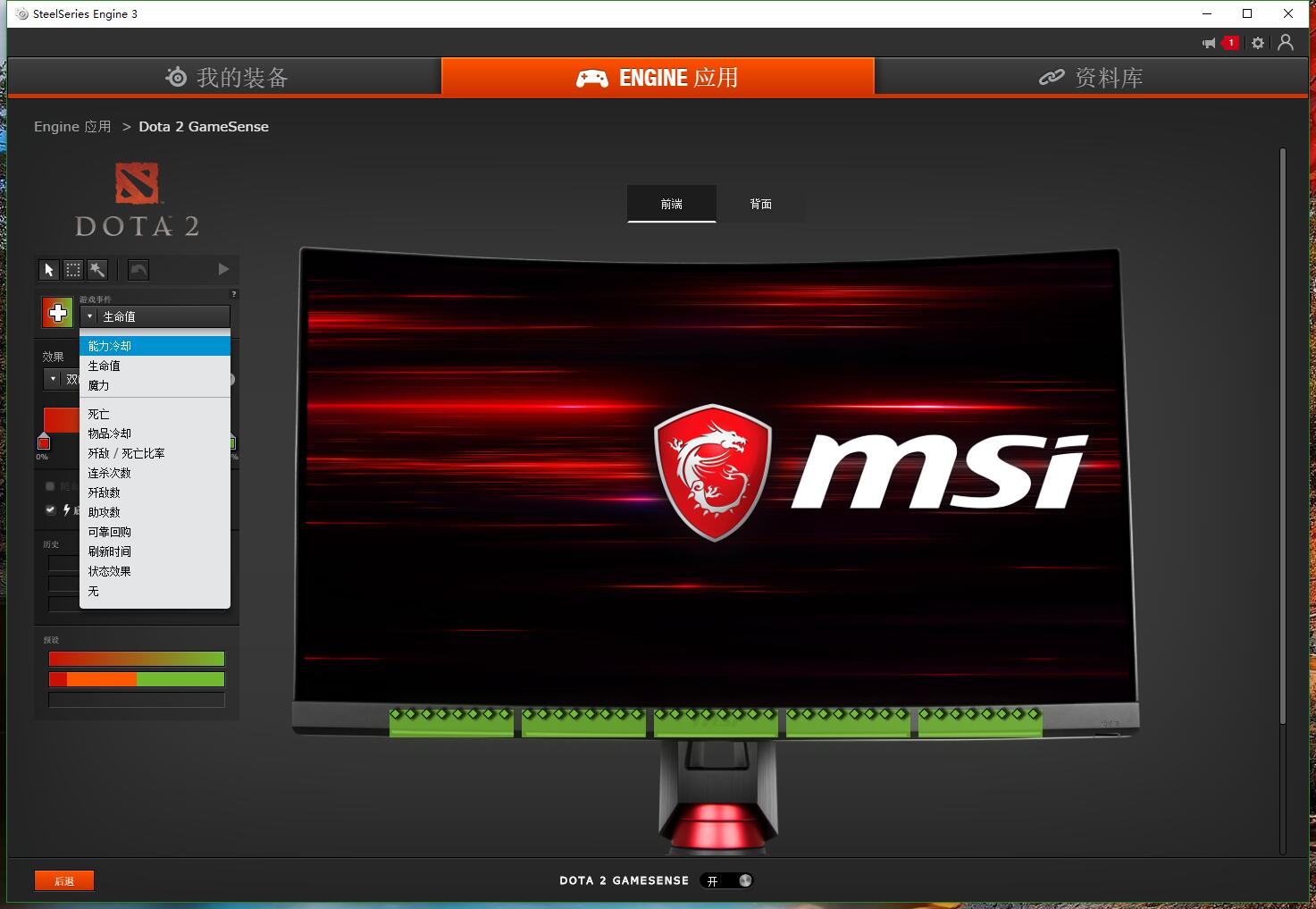Switch to the 背面 back view tab
This screenshot has height=909, width=1316.
pos(761,204)
